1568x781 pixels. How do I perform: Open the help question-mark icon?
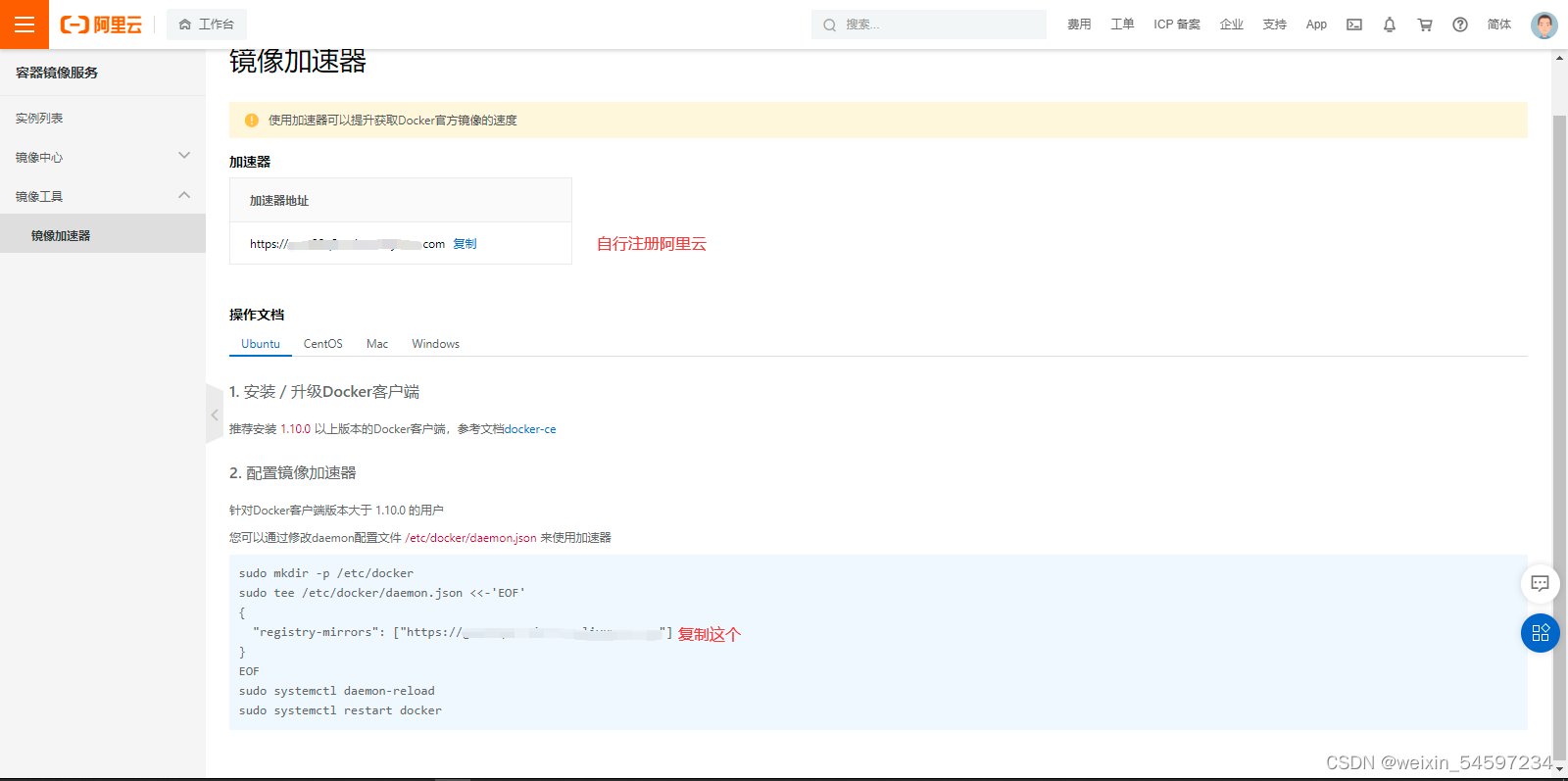1460,24
